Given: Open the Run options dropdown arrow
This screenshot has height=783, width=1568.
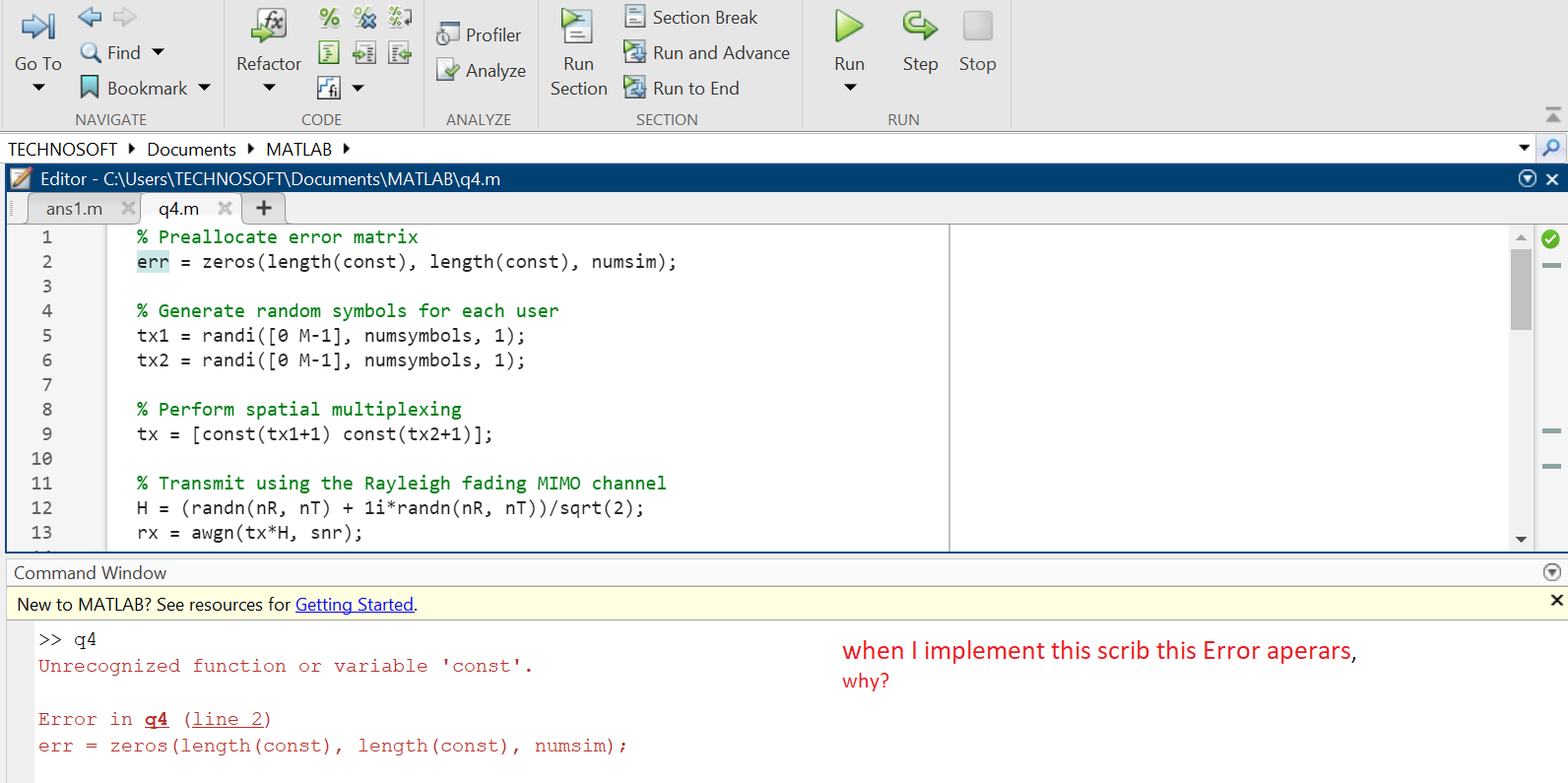Looking at the screenshot, I should coord(850,88).
